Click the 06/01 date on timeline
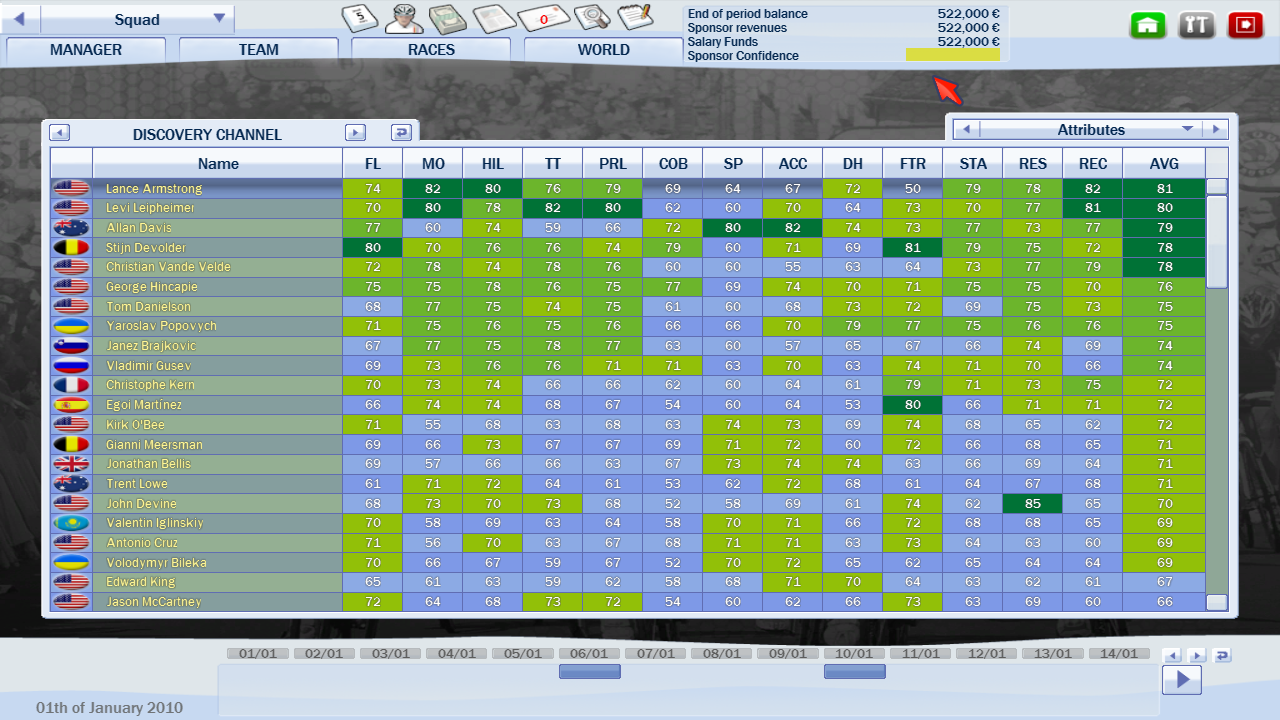Image resolution: width=1280 pixels, height=720 pixels. (x=589, y=654)
